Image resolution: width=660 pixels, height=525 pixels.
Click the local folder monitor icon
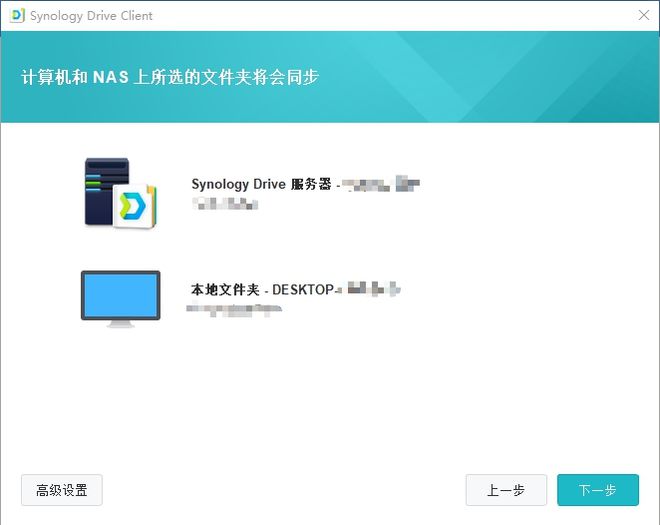point(120,299)
